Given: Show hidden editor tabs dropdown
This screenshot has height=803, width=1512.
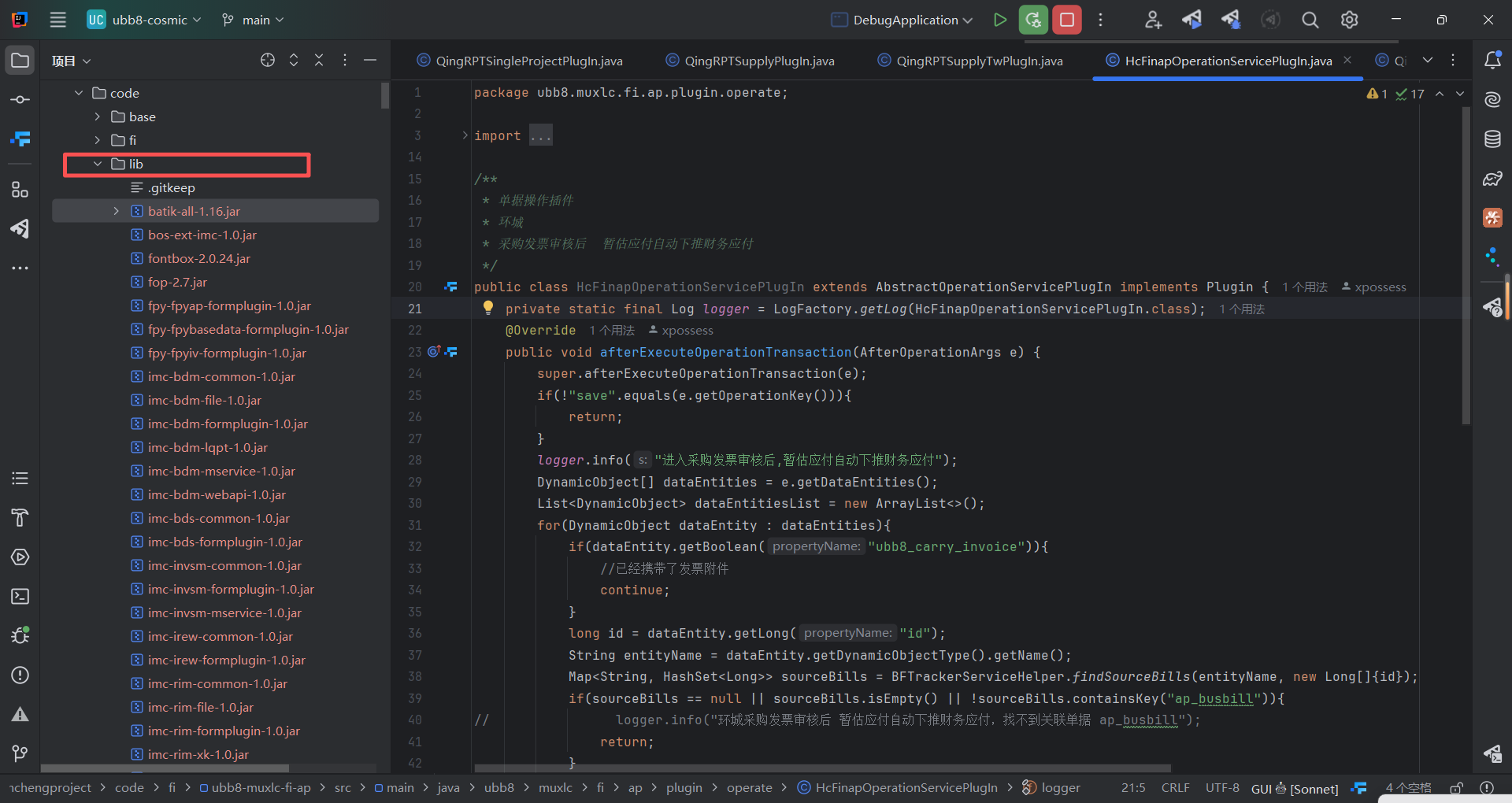Looking at the screenshot, I should tap(1427, 60).
